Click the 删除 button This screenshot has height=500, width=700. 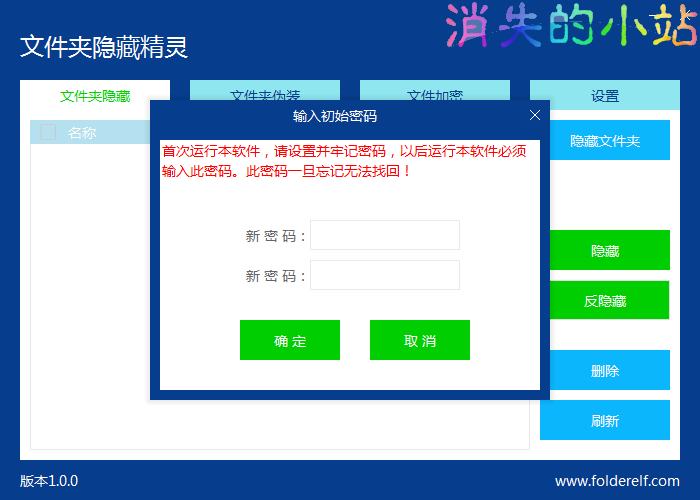click(x=610, y=370)
